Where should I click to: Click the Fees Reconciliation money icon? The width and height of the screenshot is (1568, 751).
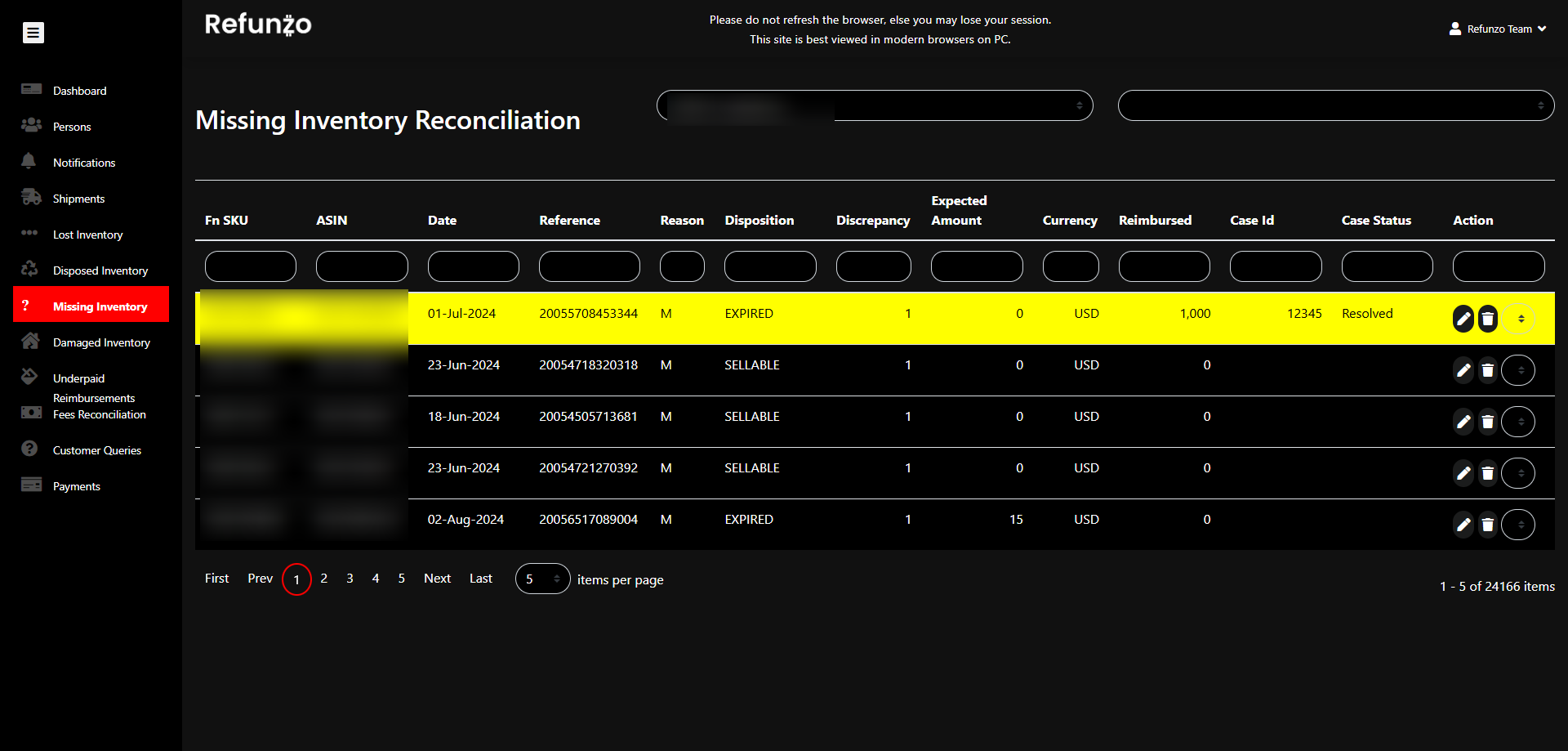31,413
